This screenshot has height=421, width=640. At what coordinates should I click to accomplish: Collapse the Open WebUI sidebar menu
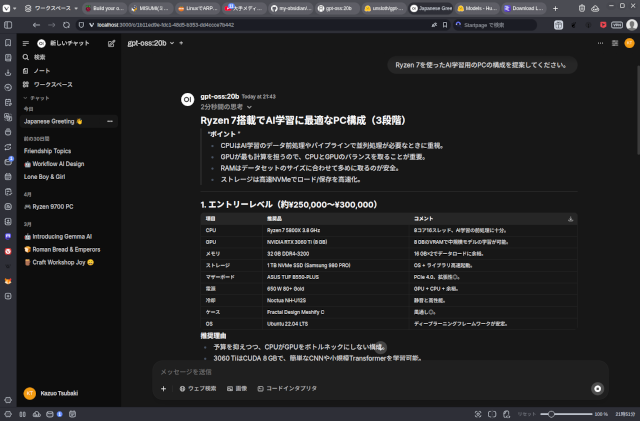click(26, 43)
